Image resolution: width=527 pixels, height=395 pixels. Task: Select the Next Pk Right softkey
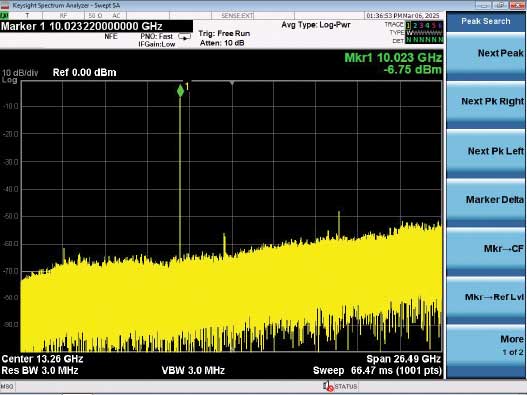point(486,105)
